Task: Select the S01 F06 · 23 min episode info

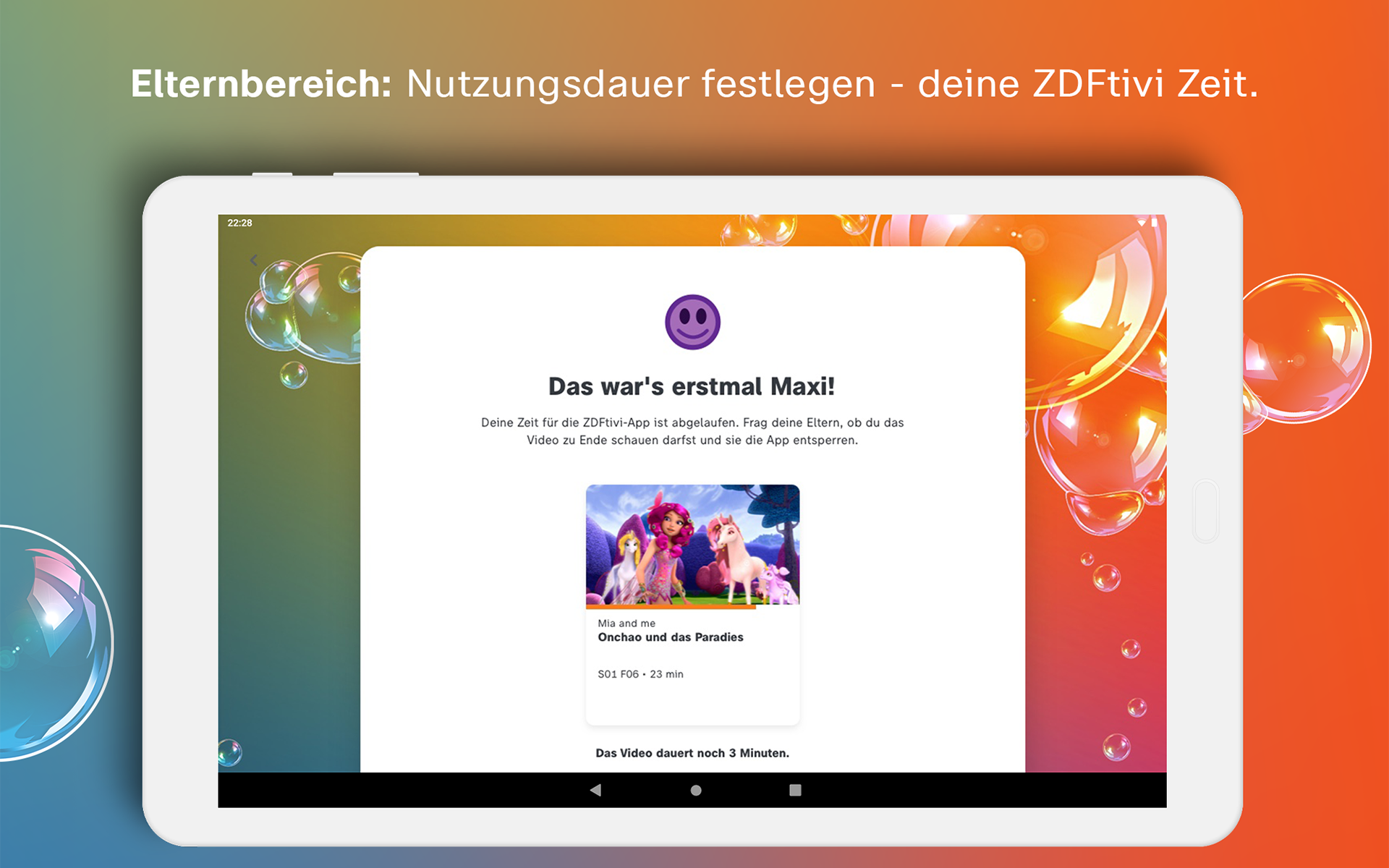Action: tap(640, 673)
